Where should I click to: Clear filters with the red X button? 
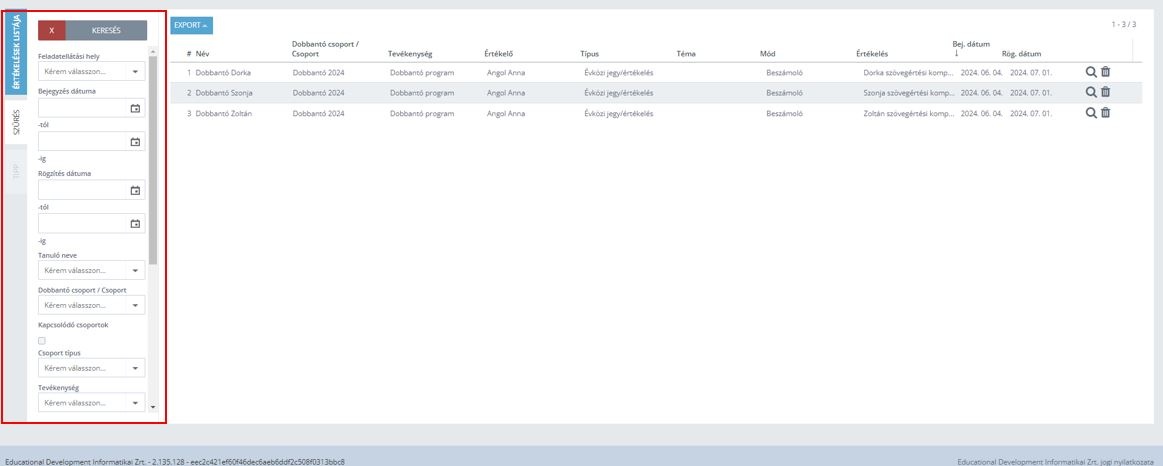point(52,30)
